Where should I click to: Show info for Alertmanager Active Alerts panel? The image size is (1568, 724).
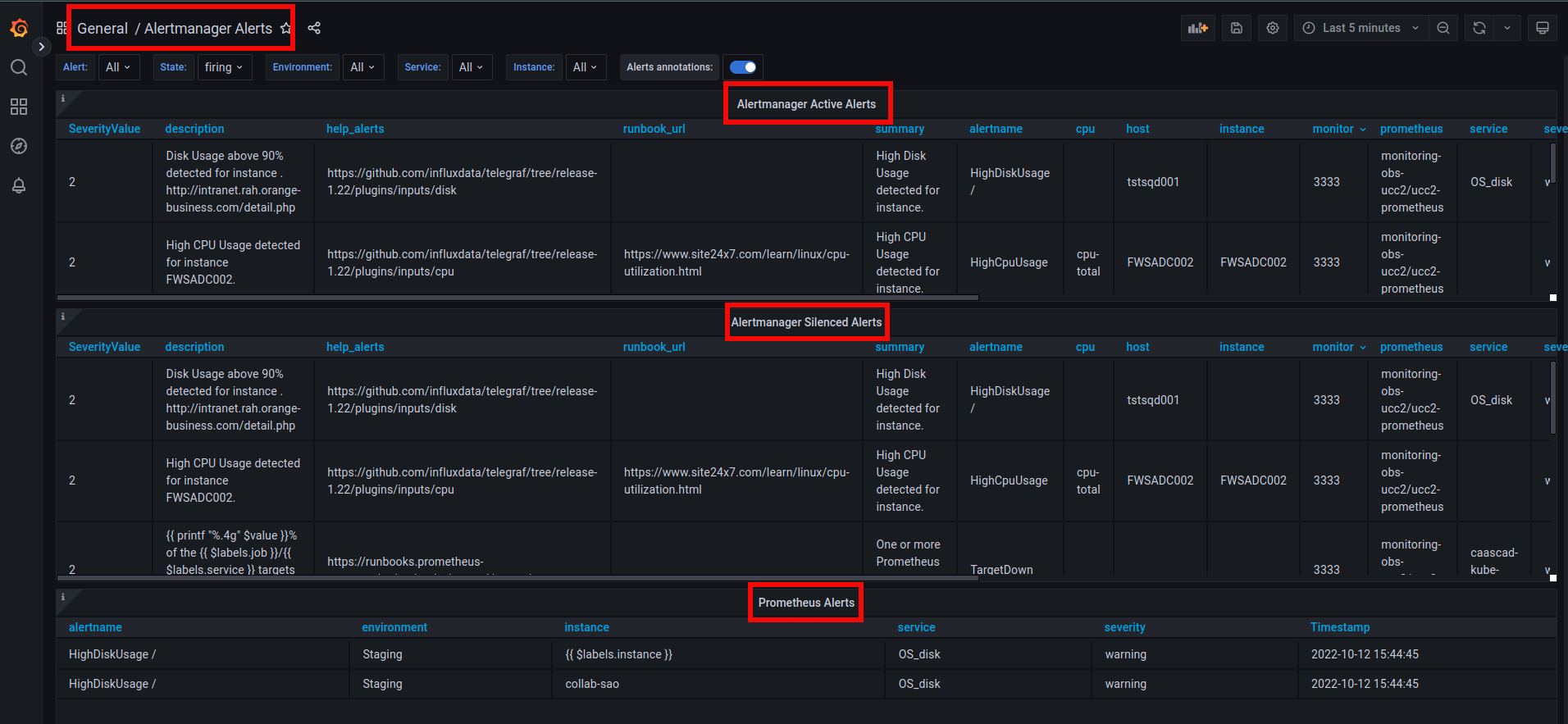tap(63, 98)
